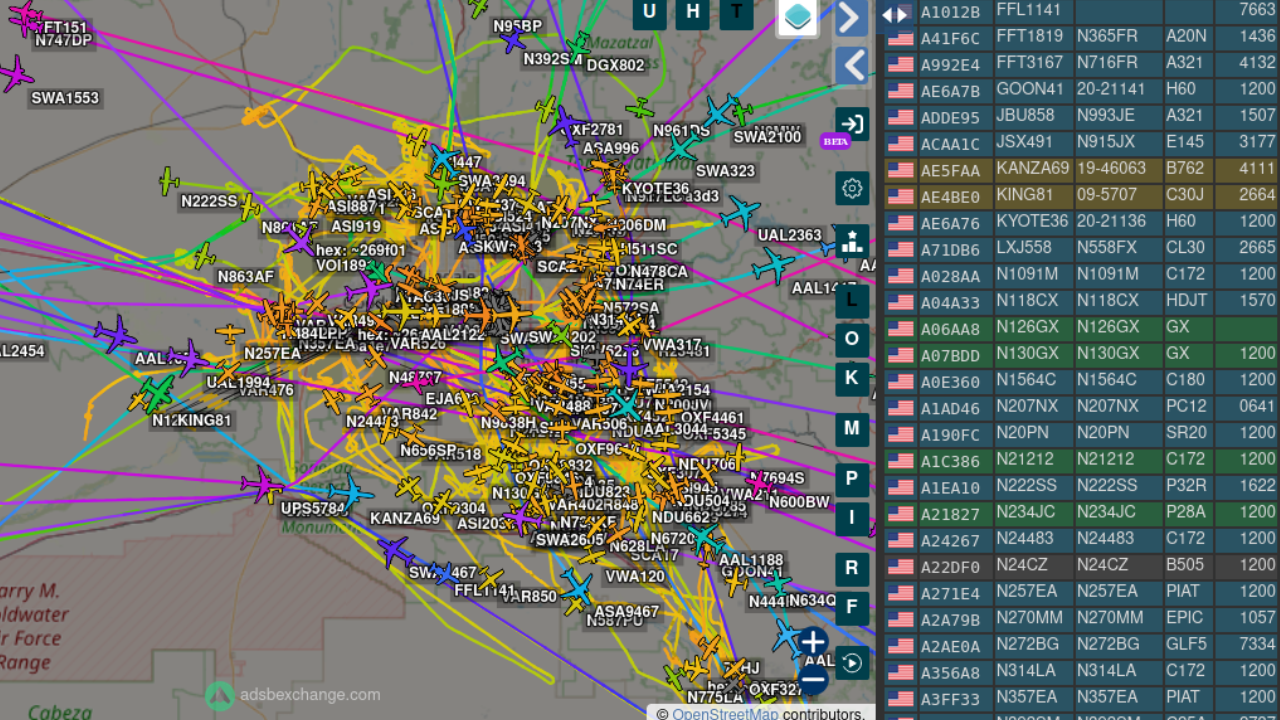Toggle the sidebar with double-arrow button
The width and height of the screenshot is (1280, 720).
[895, 14]
